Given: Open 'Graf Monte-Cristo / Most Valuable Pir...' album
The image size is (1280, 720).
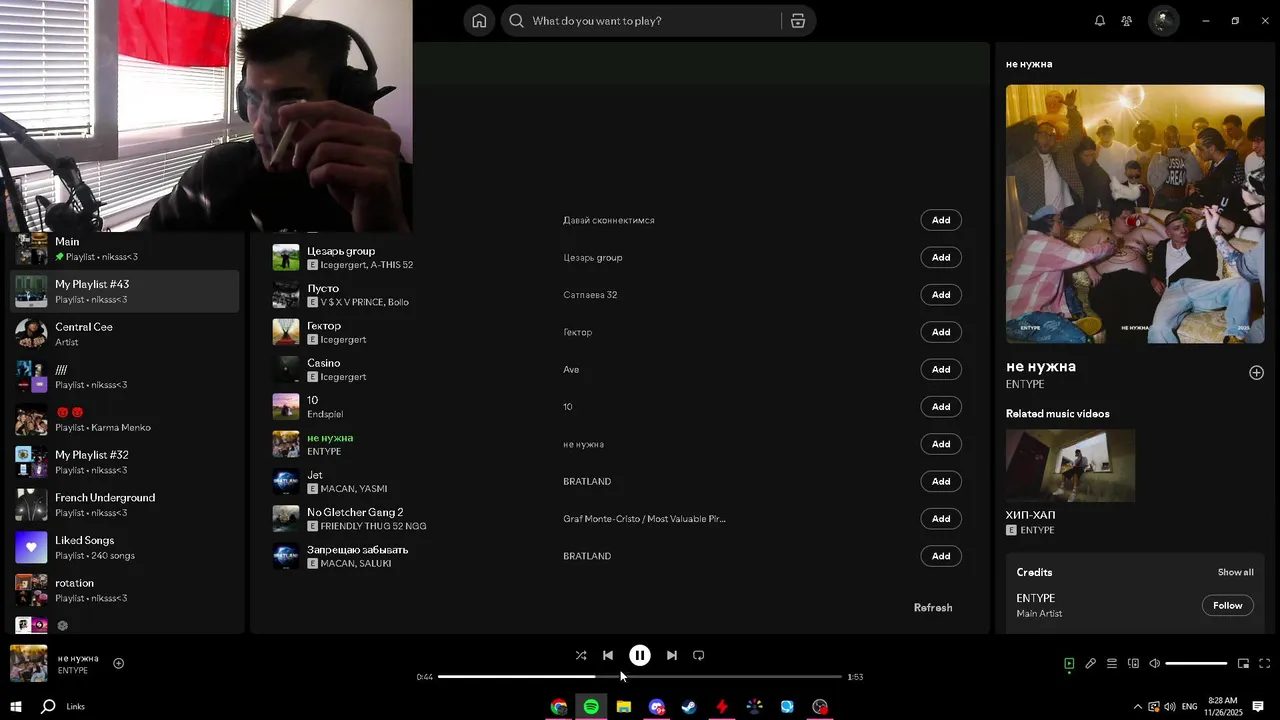Looking at the screenshot, I should click(644, 519).
